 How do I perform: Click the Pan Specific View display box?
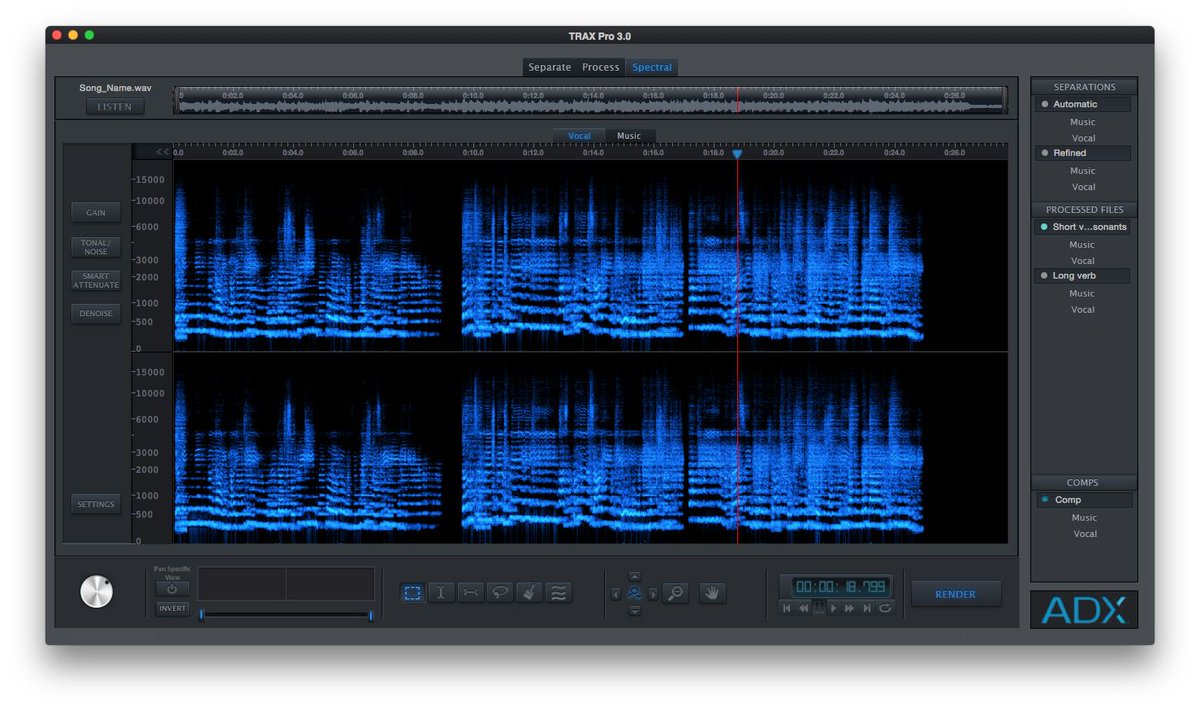(286, 584)
